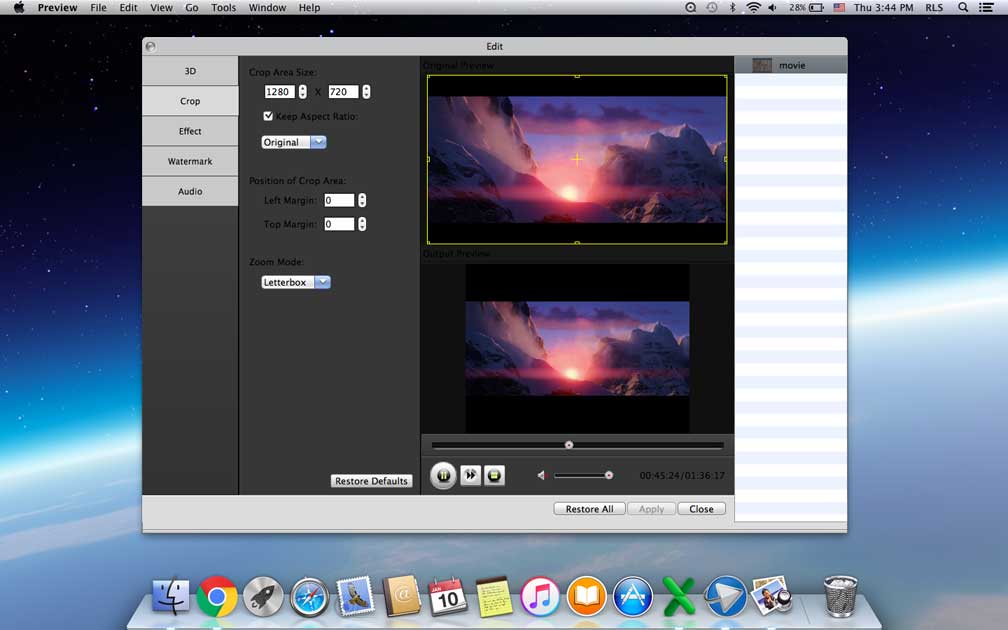Click the Left Margin input field

click(x=339, y=201)
